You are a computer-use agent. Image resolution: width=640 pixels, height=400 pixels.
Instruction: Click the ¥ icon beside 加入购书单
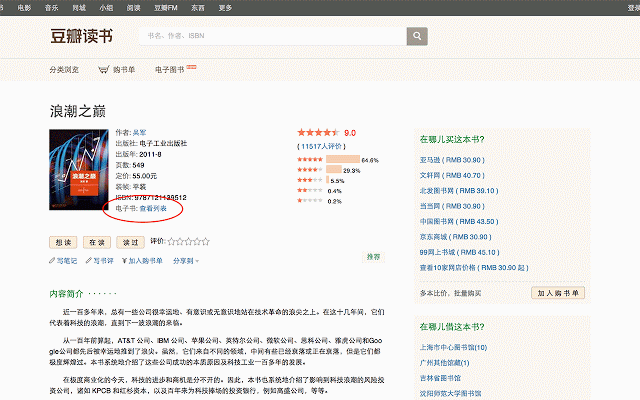(124, 261)
